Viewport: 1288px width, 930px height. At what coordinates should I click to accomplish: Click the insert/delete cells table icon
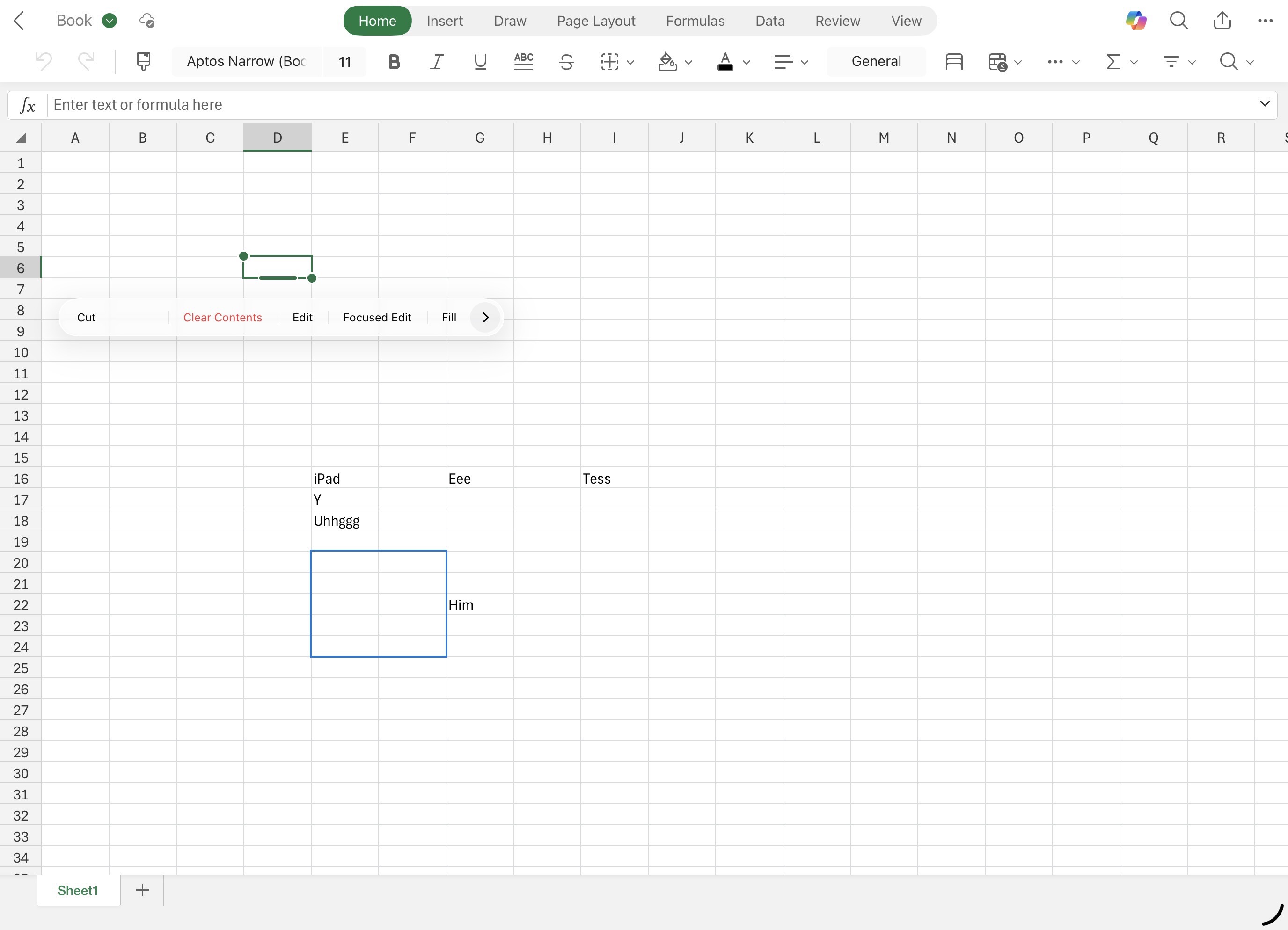tap(998, 61)
